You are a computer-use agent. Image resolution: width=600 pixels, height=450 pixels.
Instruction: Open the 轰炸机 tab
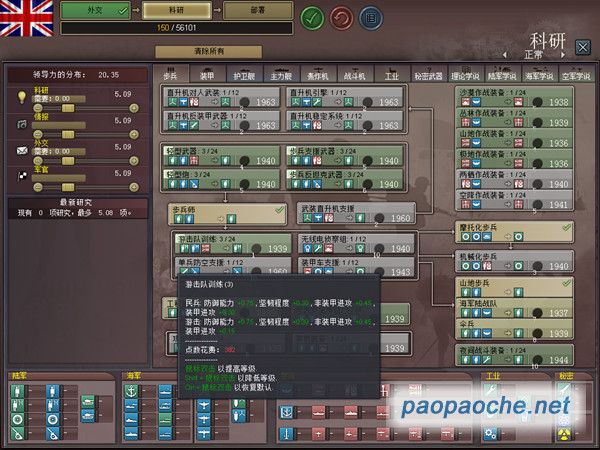tap(318, 73)
